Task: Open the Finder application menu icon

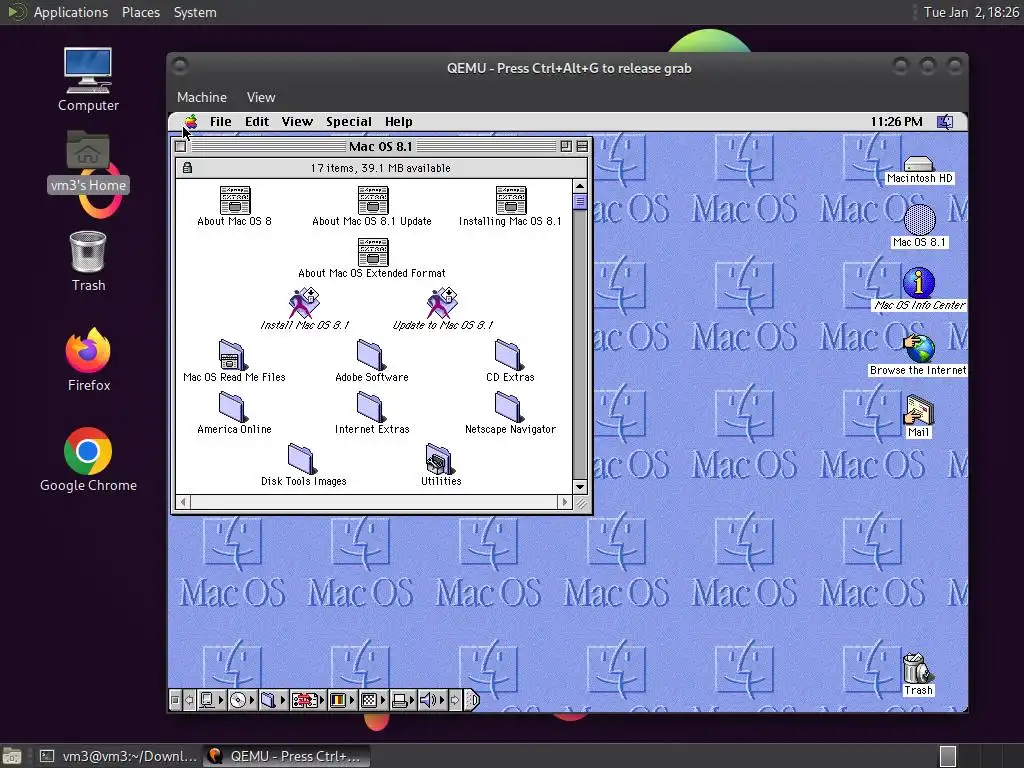Action: pos(945,121)
